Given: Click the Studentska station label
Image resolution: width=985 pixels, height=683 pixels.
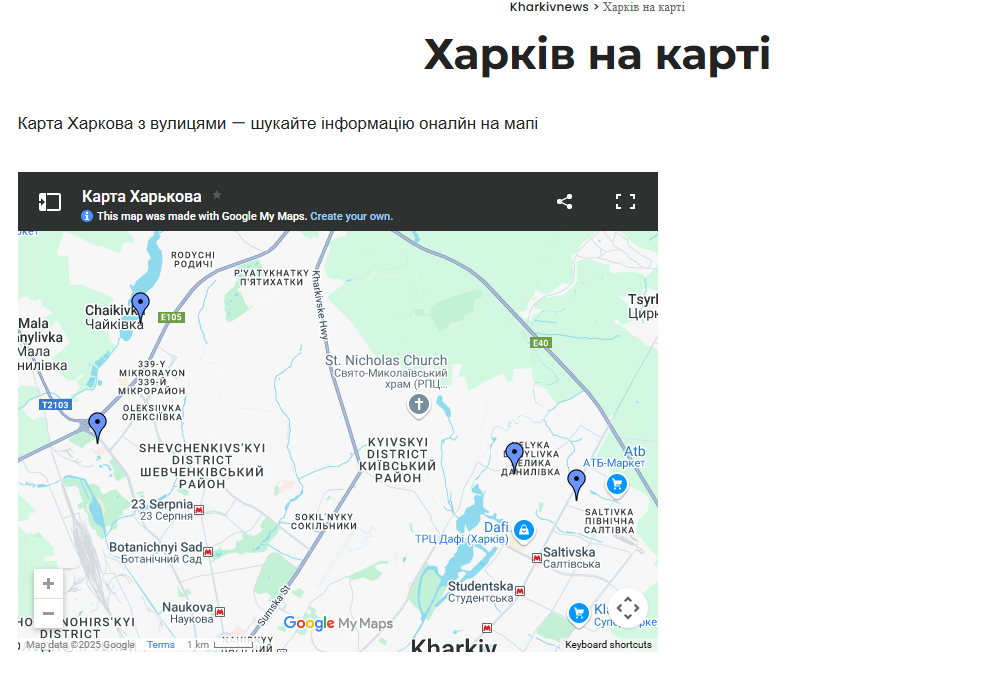Looking at the screenshot, I should pyautogui.click(x=481, y=591).
